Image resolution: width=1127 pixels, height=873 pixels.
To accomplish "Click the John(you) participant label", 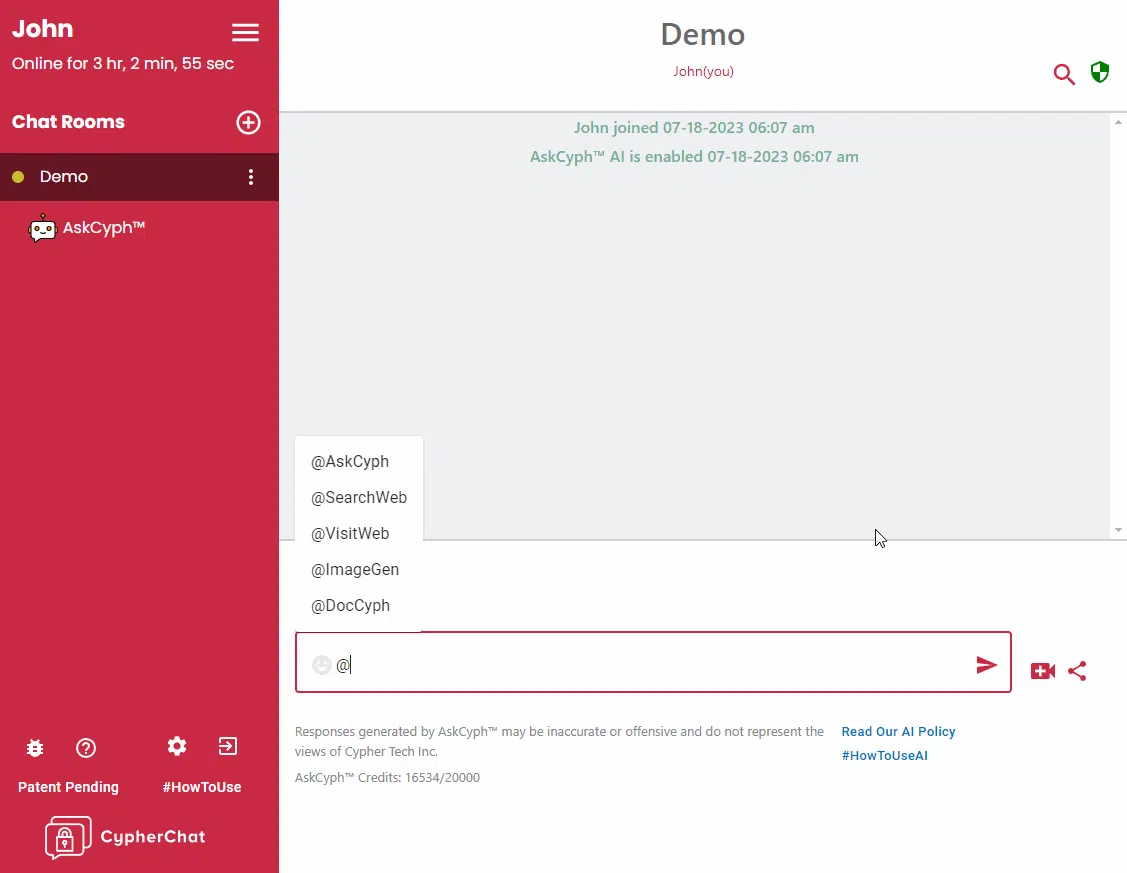I will click(x=703, y=71).
